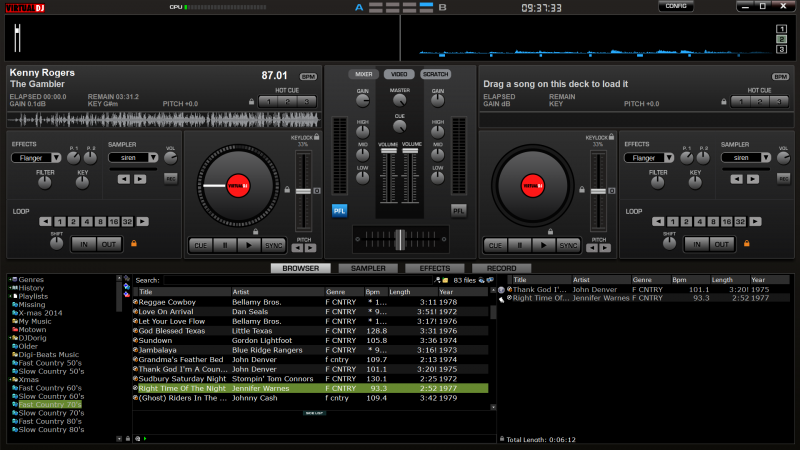Screen dimensions: 800x450
Task: Click left deck CUE button
Action: (201, 245)
